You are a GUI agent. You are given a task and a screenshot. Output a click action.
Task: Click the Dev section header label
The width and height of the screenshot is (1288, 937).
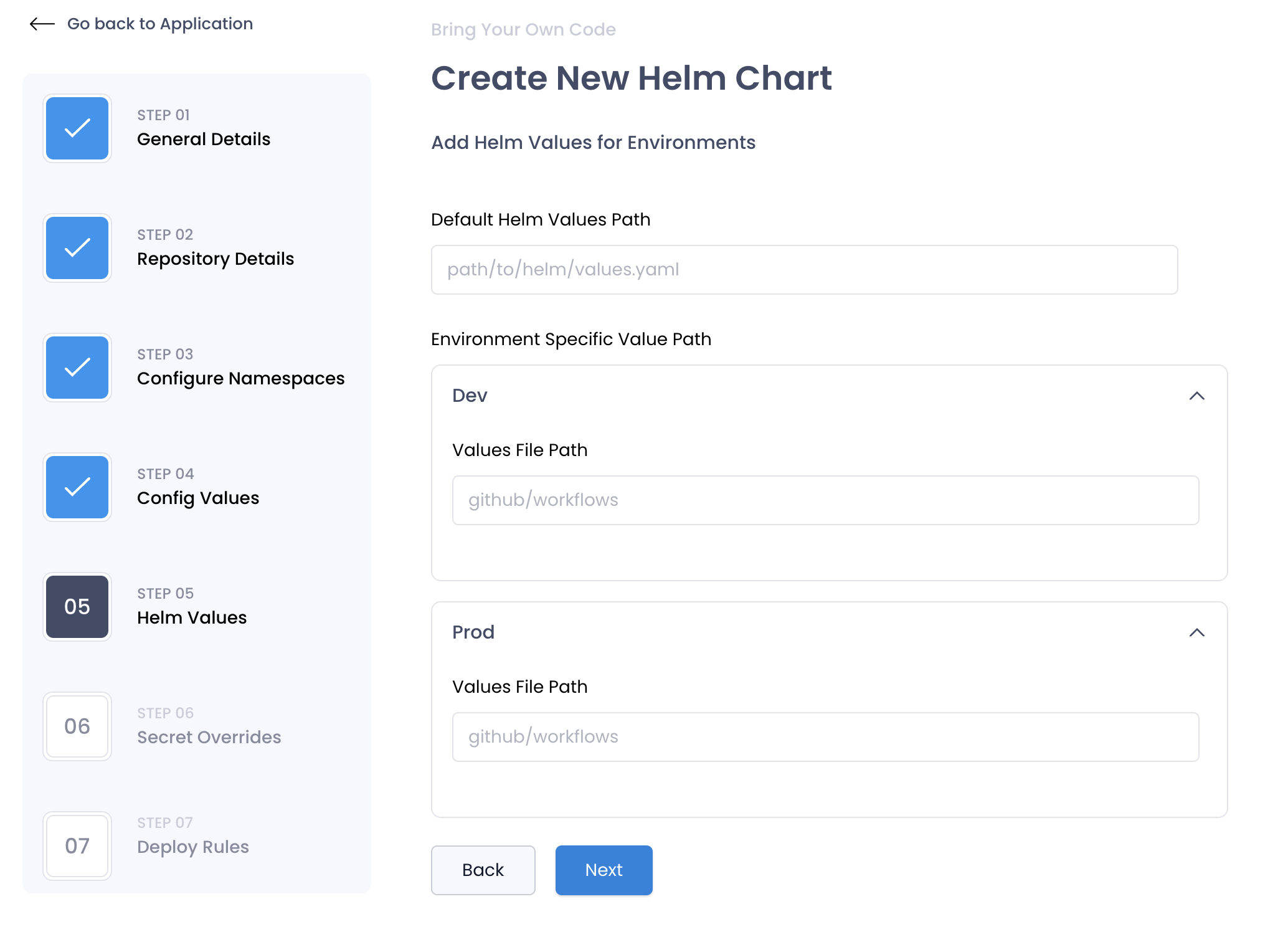(x=470, y=396)
